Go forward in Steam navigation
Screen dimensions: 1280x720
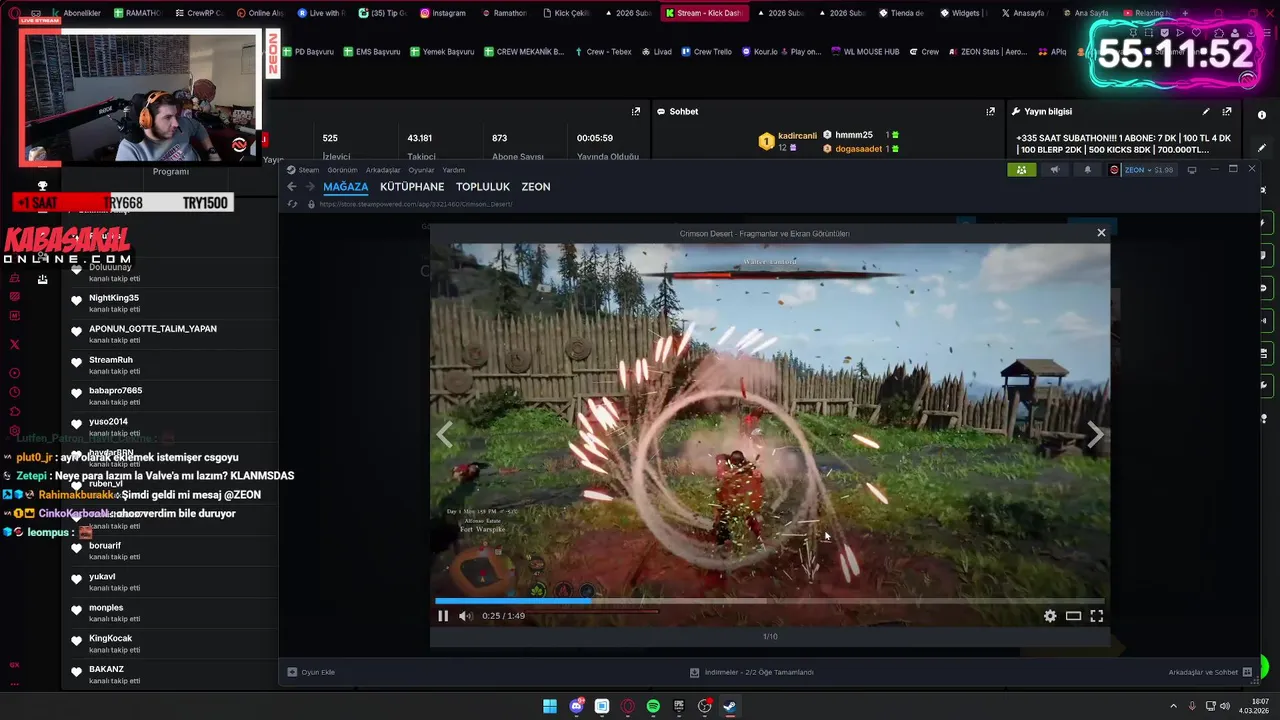(310, 187)
